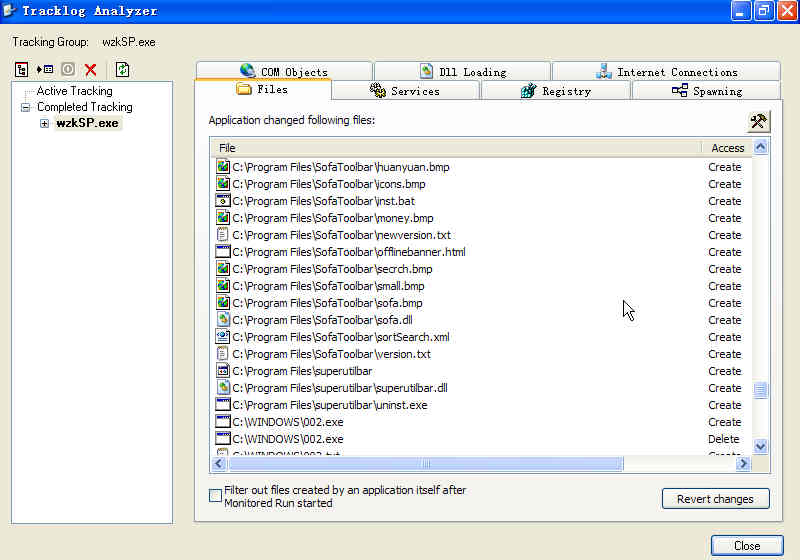This screenshot has height=560, width=800.
Task: Select the icons.bmp file row
Action: 479,184
